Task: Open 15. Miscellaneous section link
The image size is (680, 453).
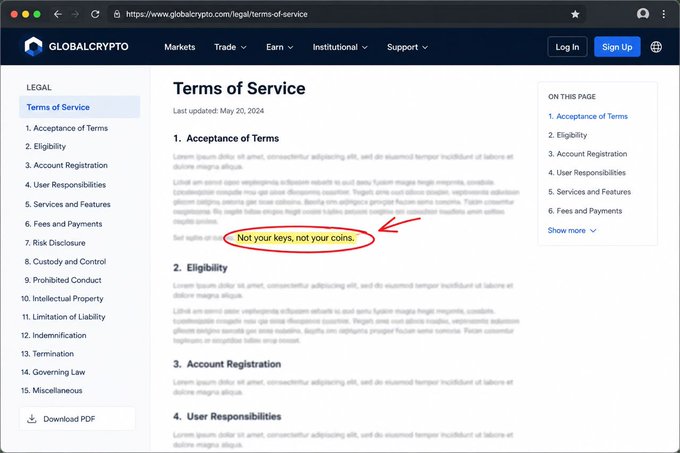Action: pyautogui.click(x=52, y=390)
